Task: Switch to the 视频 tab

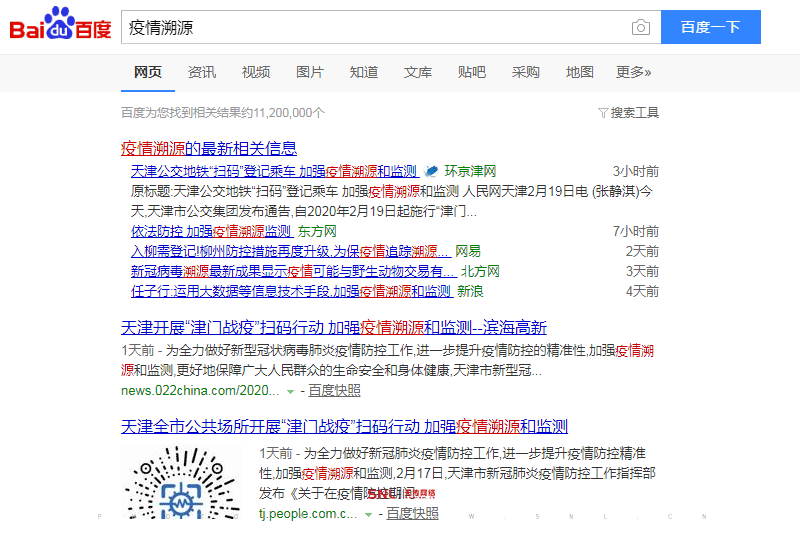Action: point(256,72)
